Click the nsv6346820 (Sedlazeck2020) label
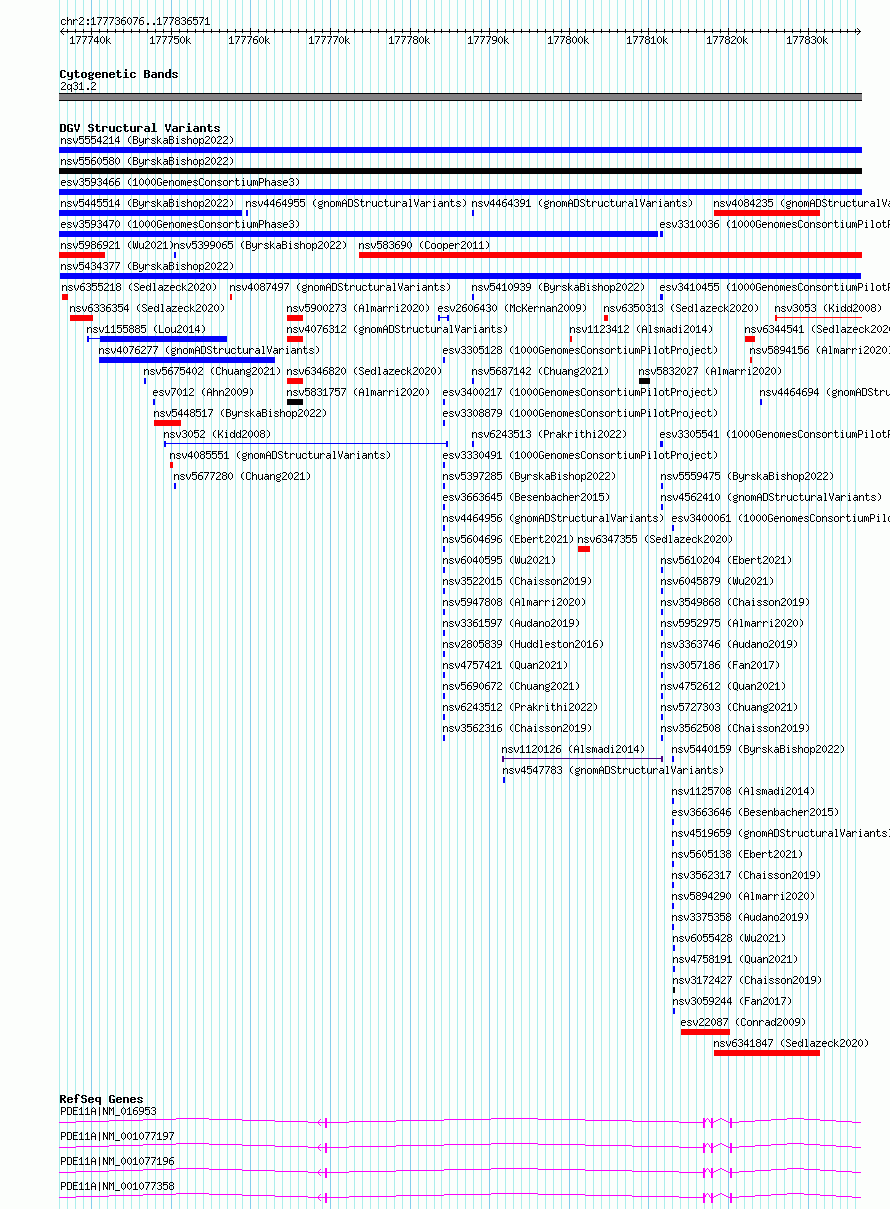The width and height of the screenshot is (890, 1209). [364, 371]
